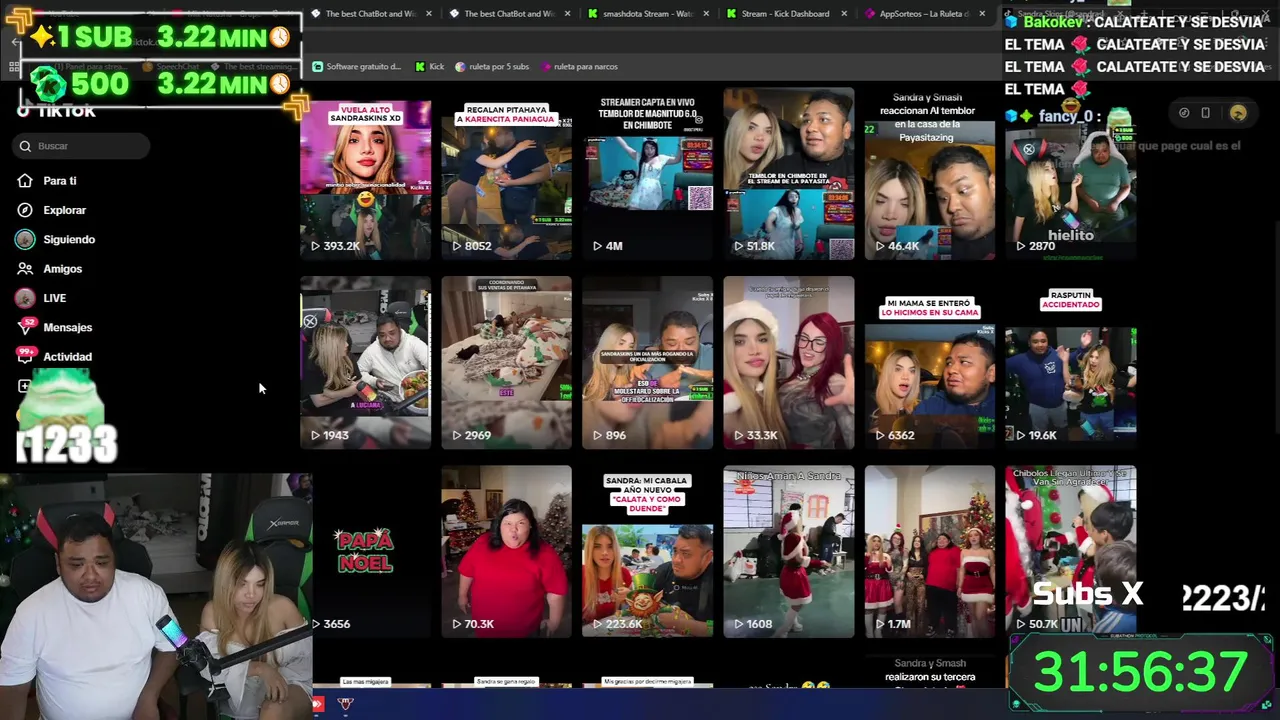This screenshot has width=1280, height=720.
Task: Play Regalan Pitahaya video with 8052 views
Action: (x=506, y=174)
